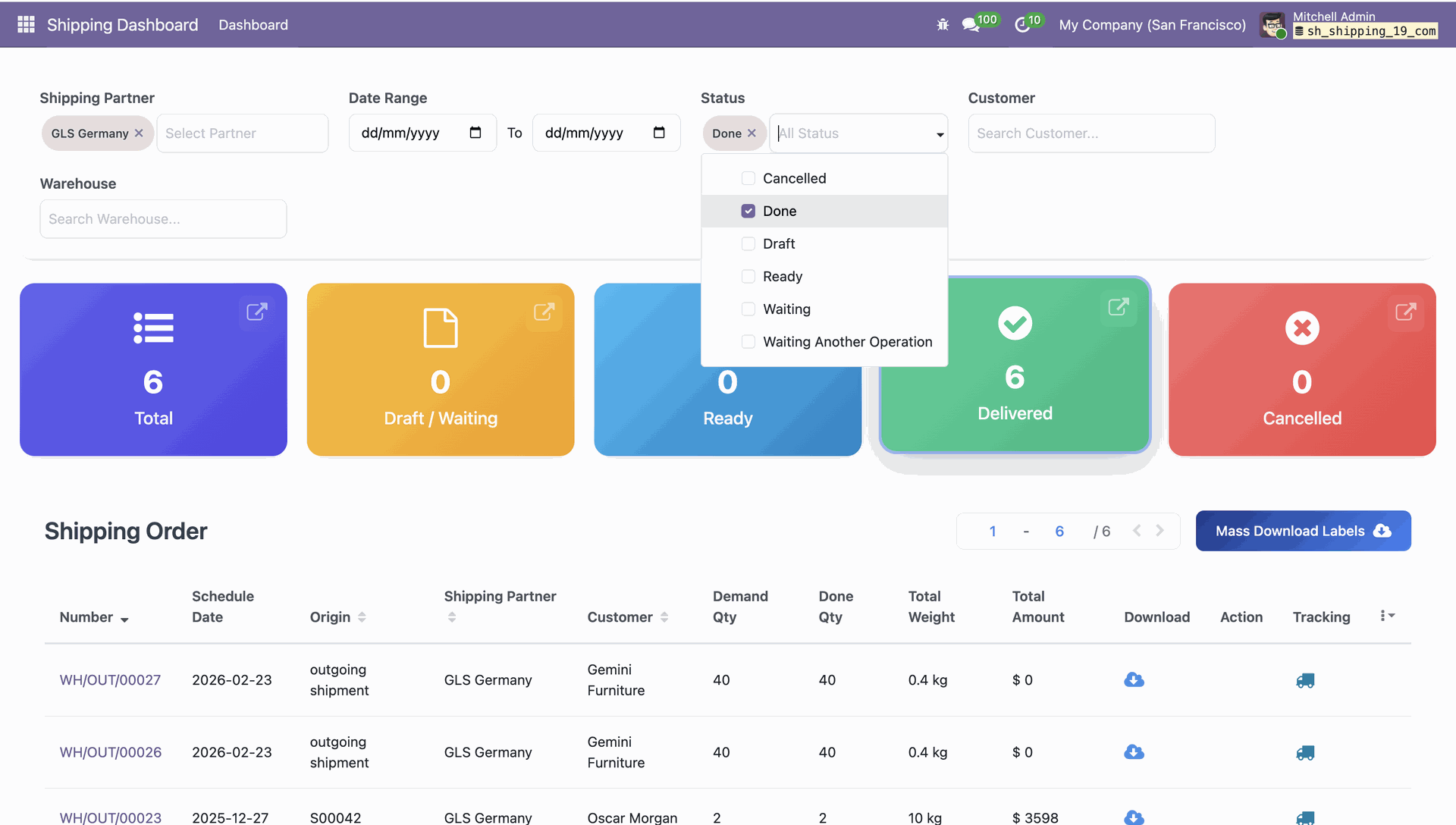Uncheck the Done status checkbox
The image size is (1456, 825).
click(x=748, y=211)
